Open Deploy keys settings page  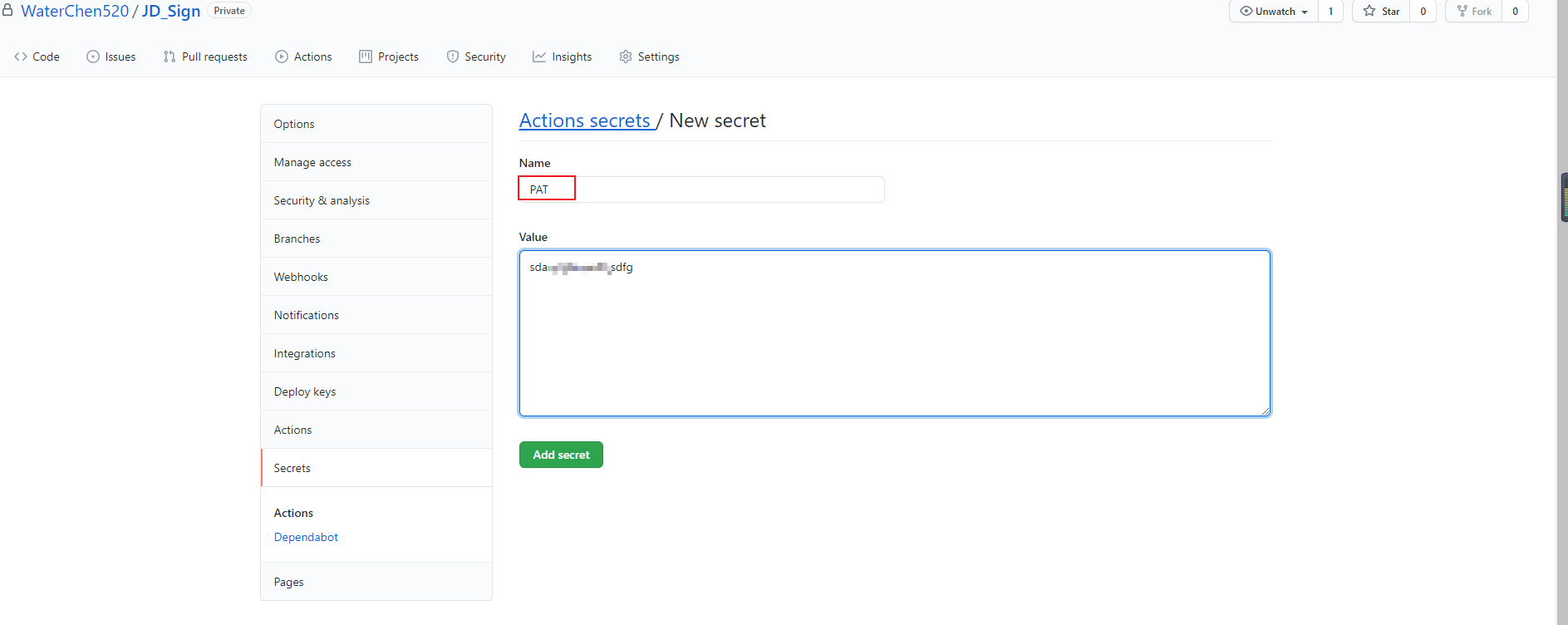click(x=305, y=391)
